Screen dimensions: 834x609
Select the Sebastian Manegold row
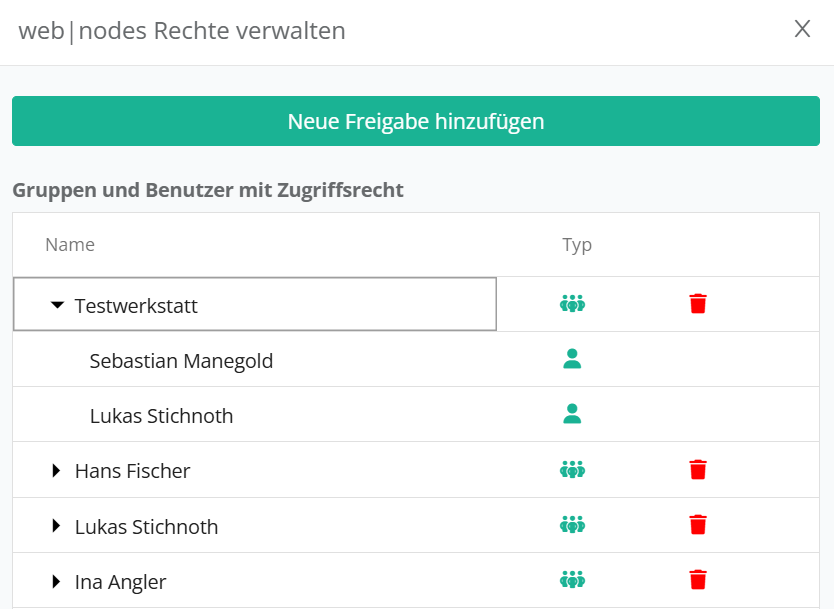181,360
